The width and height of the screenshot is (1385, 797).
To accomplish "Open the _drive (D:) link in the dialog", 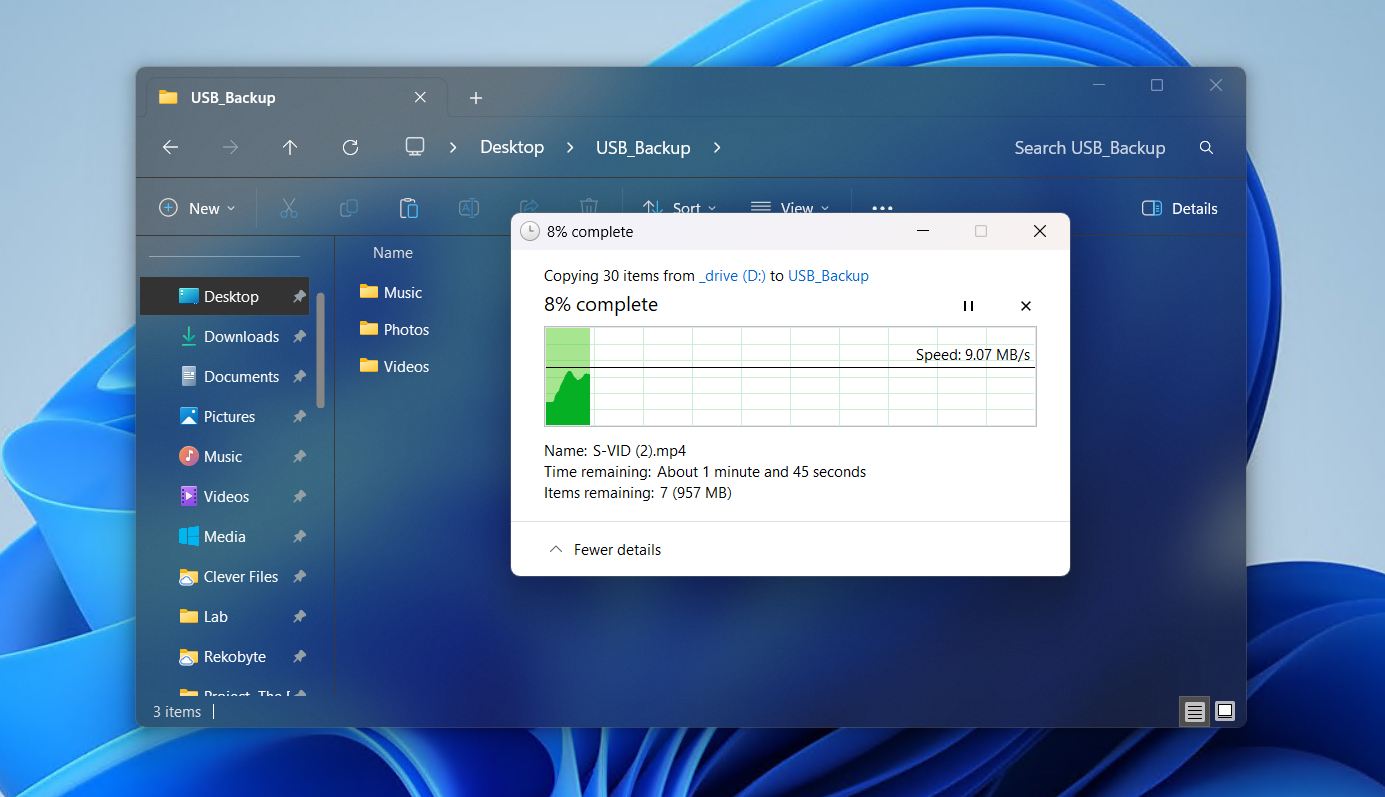I will (x=732, y=275).
